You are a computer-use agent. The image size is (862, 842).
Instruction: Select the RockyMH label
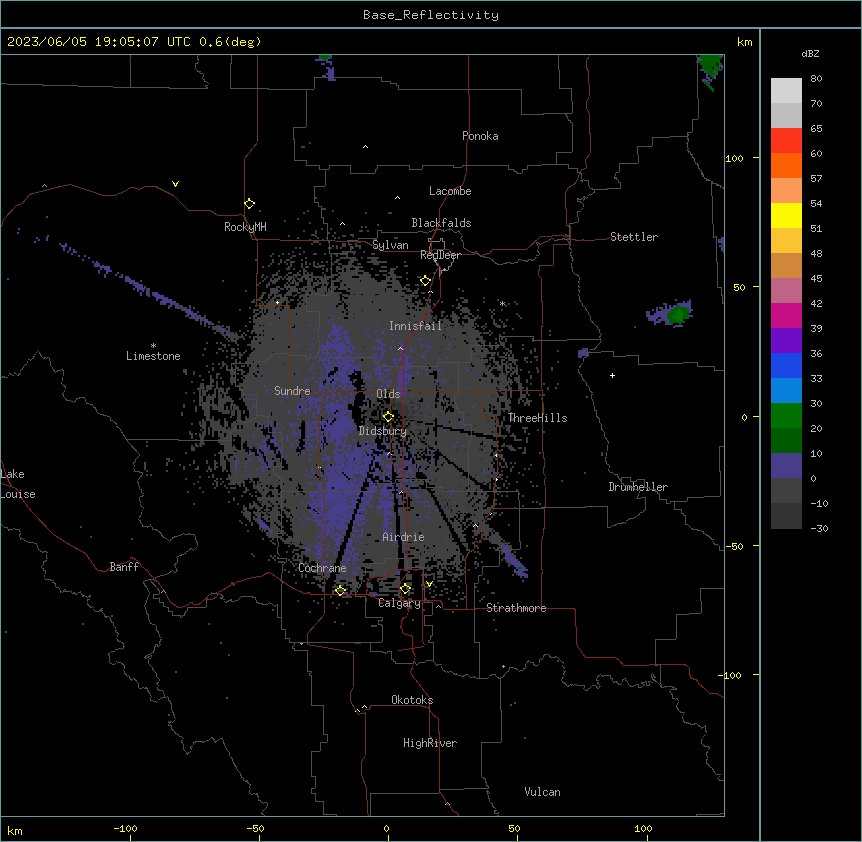(245, 227)
